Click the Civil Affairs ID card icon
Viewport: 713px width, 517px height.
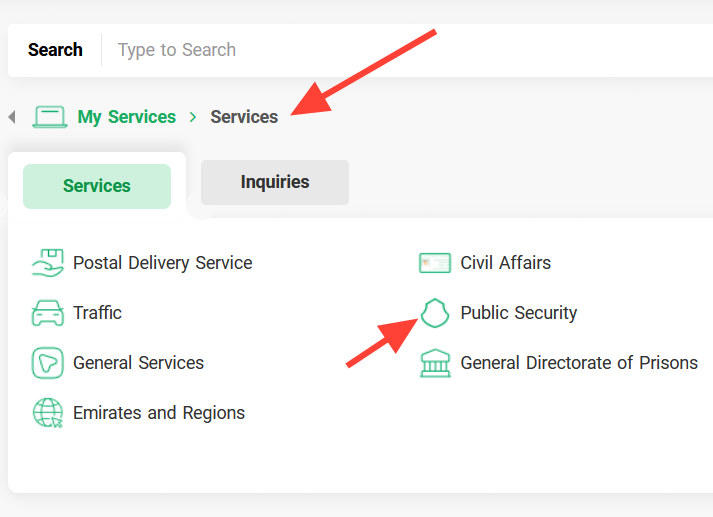point(435,263)
